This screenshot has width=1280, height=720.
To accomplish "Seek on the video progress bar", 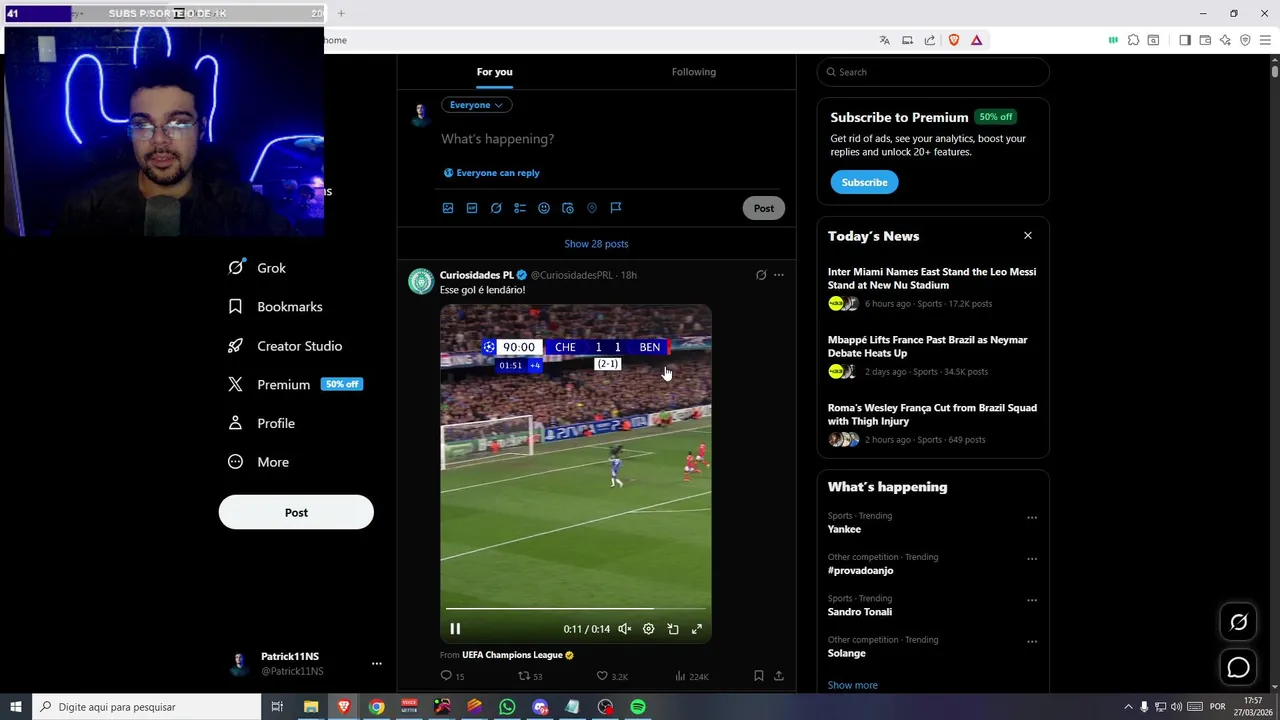I will coord(576,608).
